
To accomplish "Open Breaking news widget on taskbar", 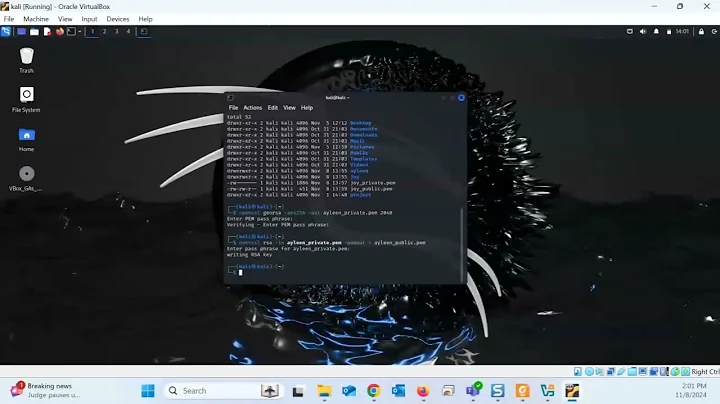I will tap(45, 390).
